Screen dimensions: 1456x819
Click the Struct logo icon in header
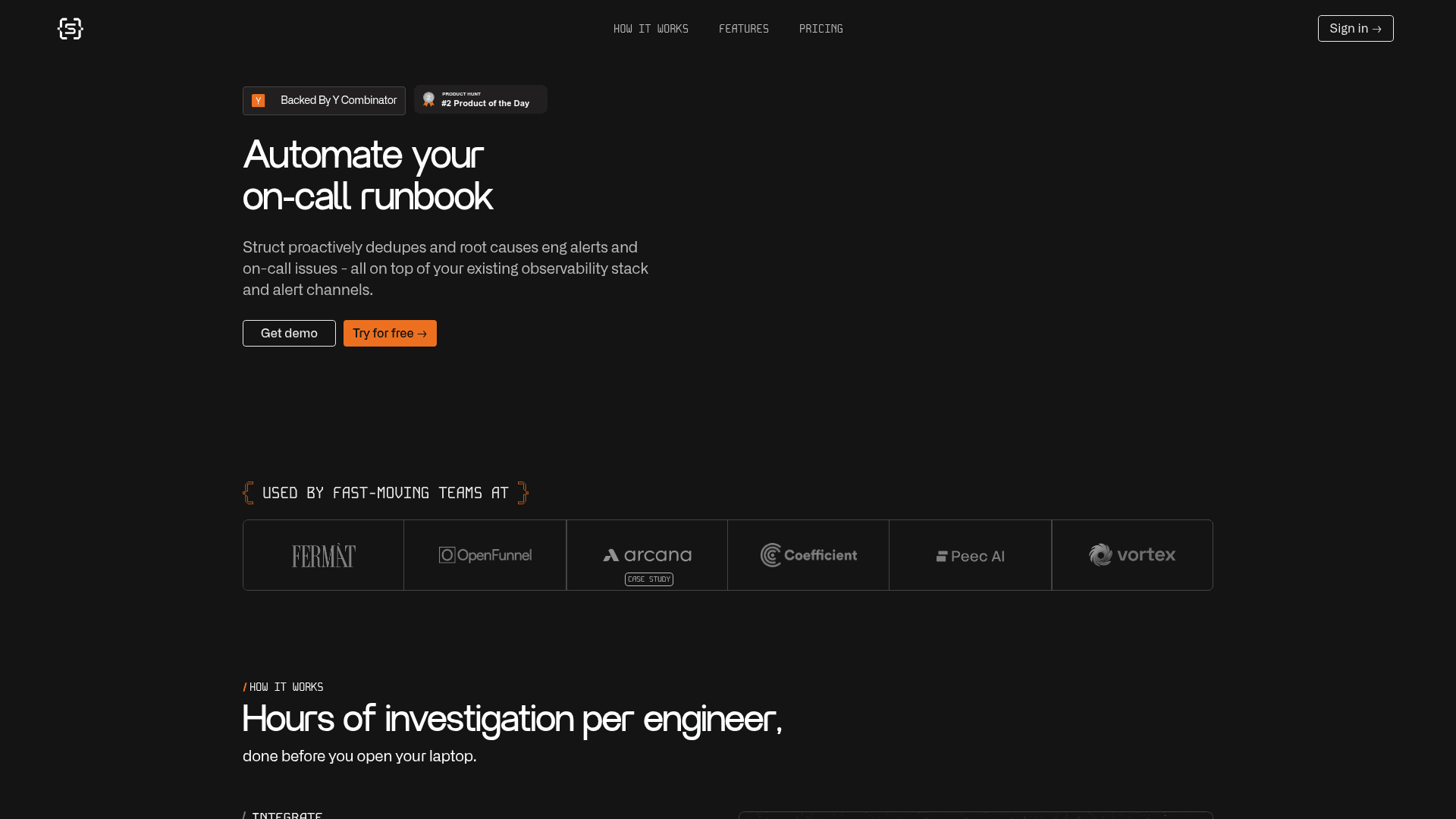coord(71,29)
